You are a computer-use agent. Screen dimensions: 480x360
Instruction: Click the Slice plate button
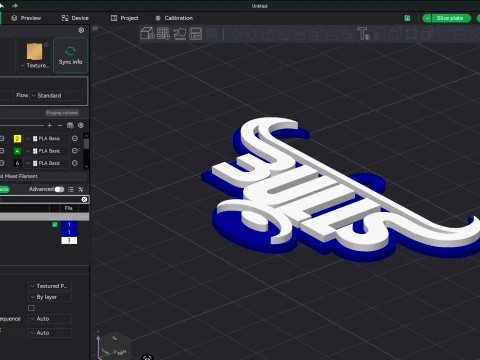[x=451, y=18]
